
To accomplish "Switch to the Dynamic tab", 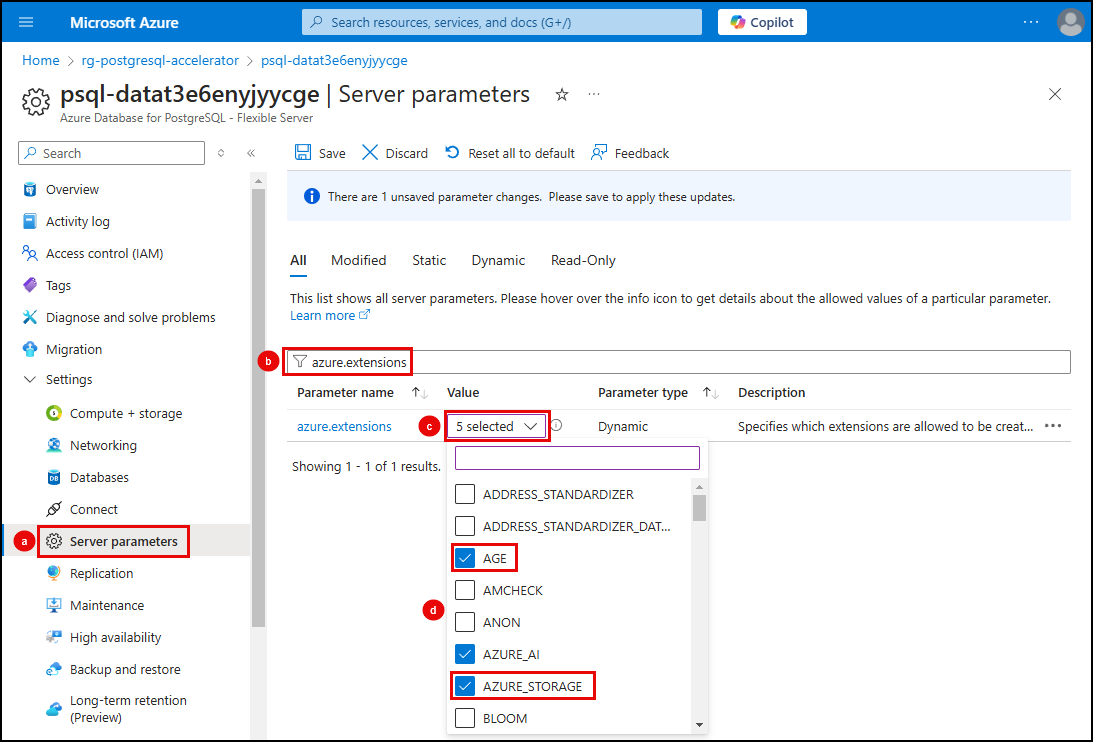I will click(498, 261).
